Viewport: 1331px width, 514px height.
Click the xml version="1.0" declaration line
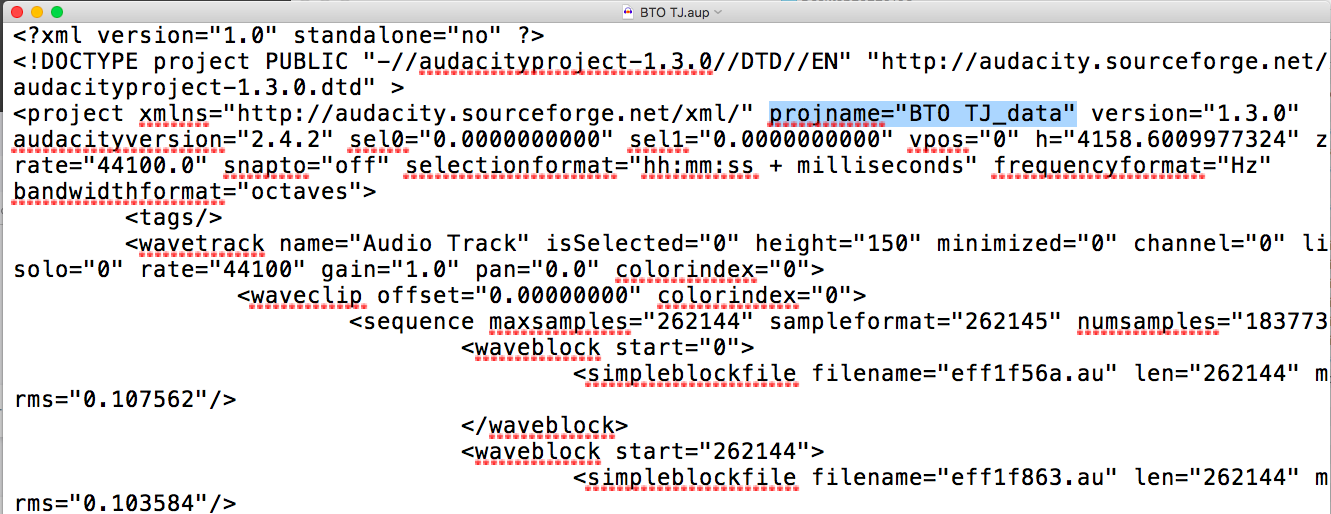point(279,35)
